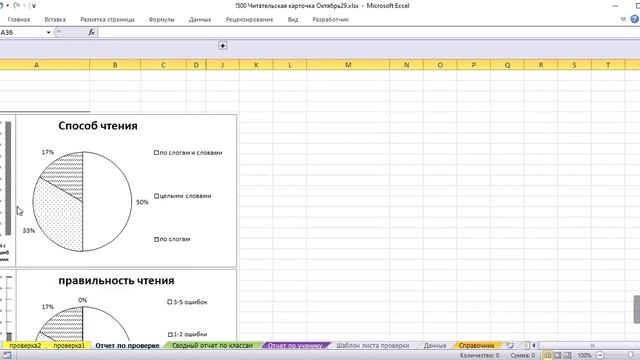Open the Данные ribbon tab

pos(200,20)
